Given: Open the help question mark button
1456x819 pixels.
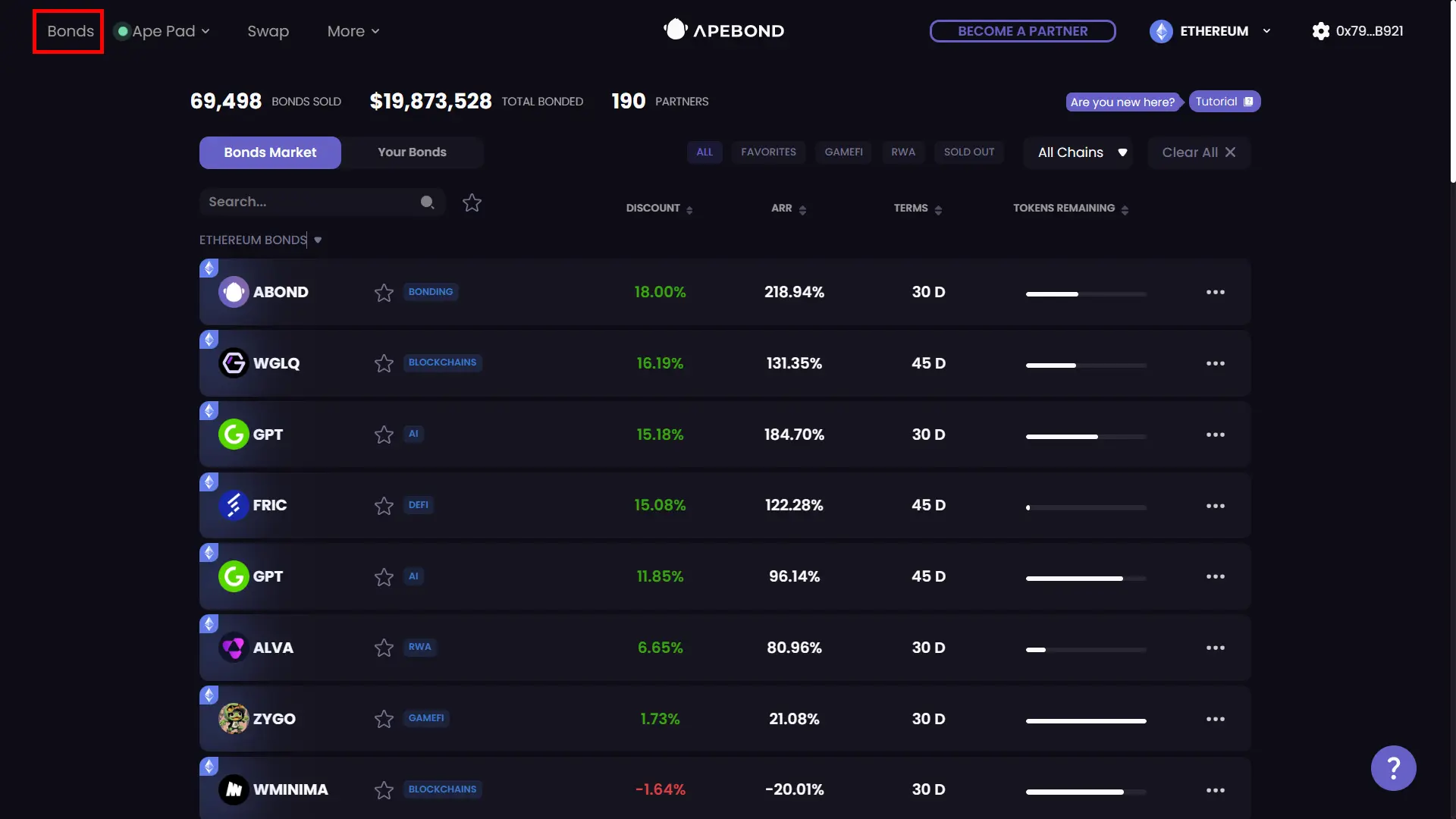Looking at the screenshot, I should coord(1393,768).
